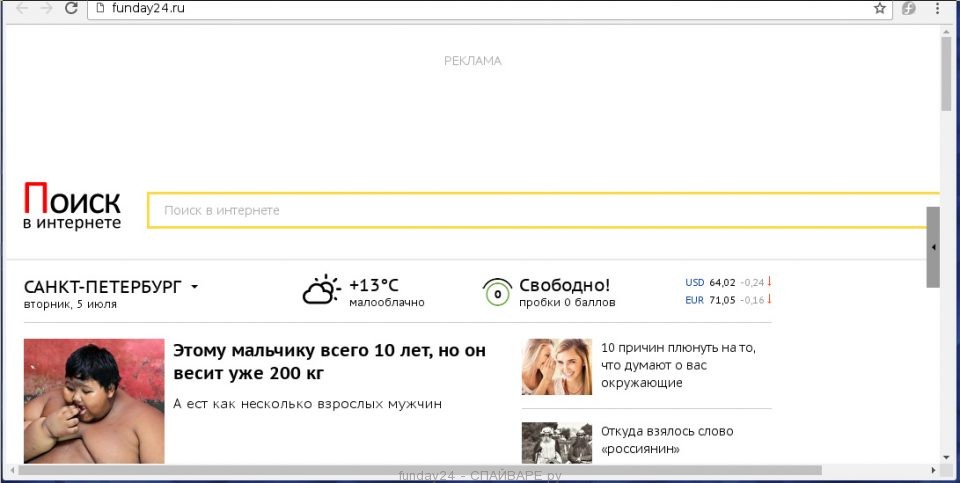Bookmark page with the star icon
Screen dimensions: 960x483
tap(880, 8)
